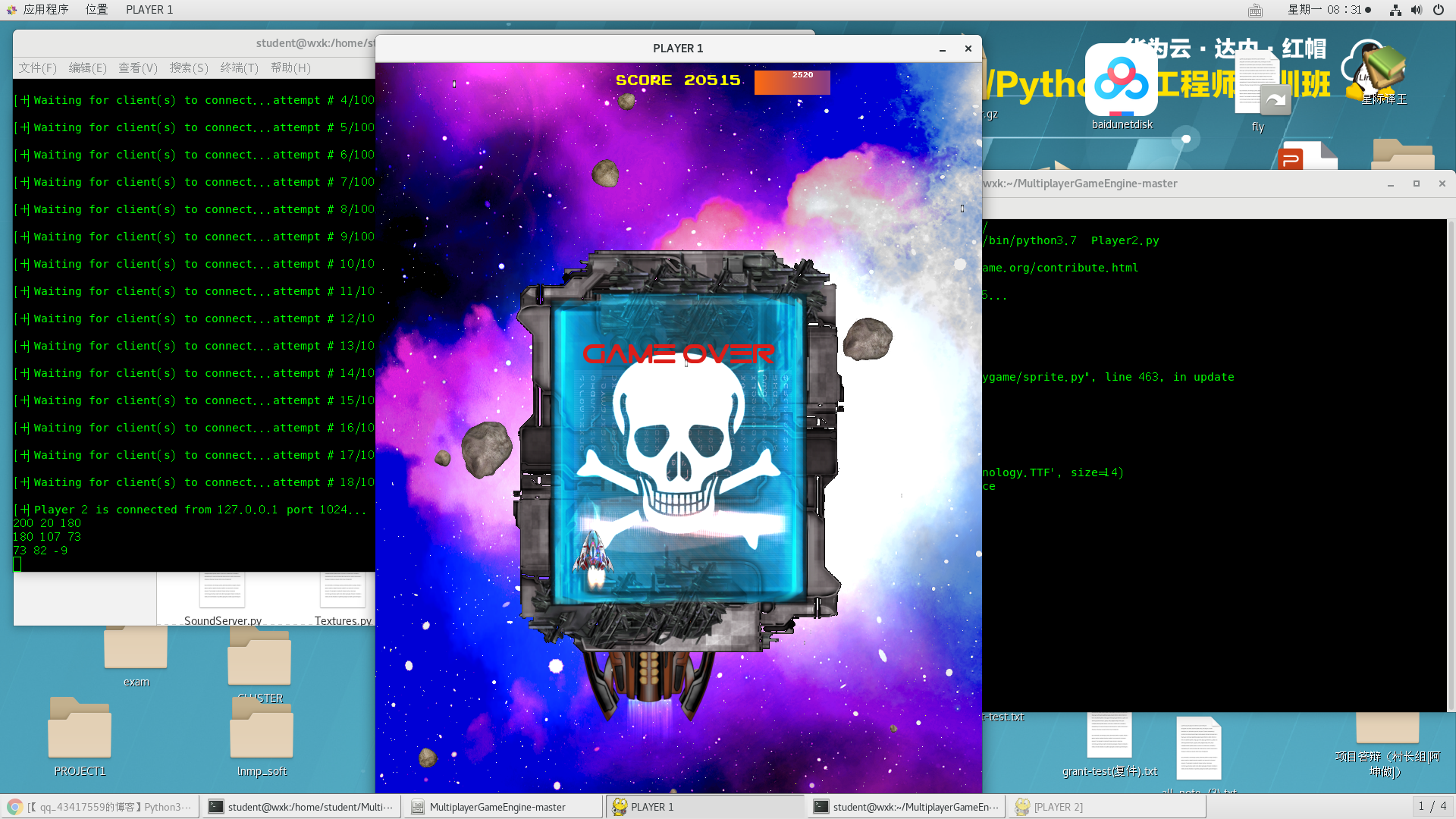Click the left terminal title student@wxk:/home/s
The image size is (1456, 819).
coord(315,43)
